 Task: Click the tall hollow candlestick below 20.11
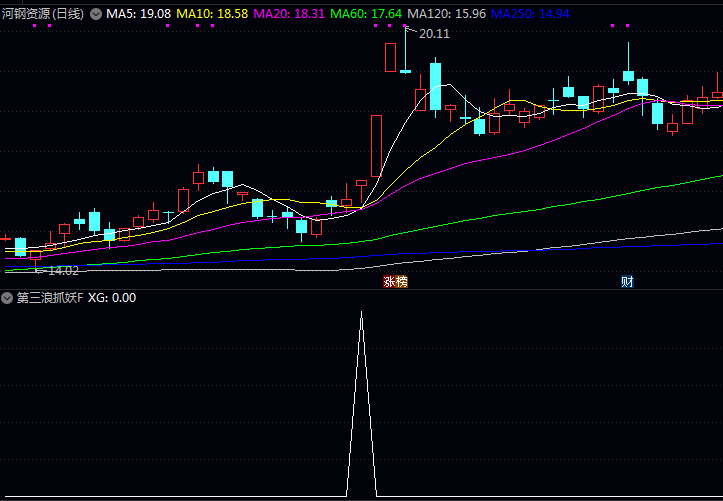pyautogui.click(x=390, y=57)
